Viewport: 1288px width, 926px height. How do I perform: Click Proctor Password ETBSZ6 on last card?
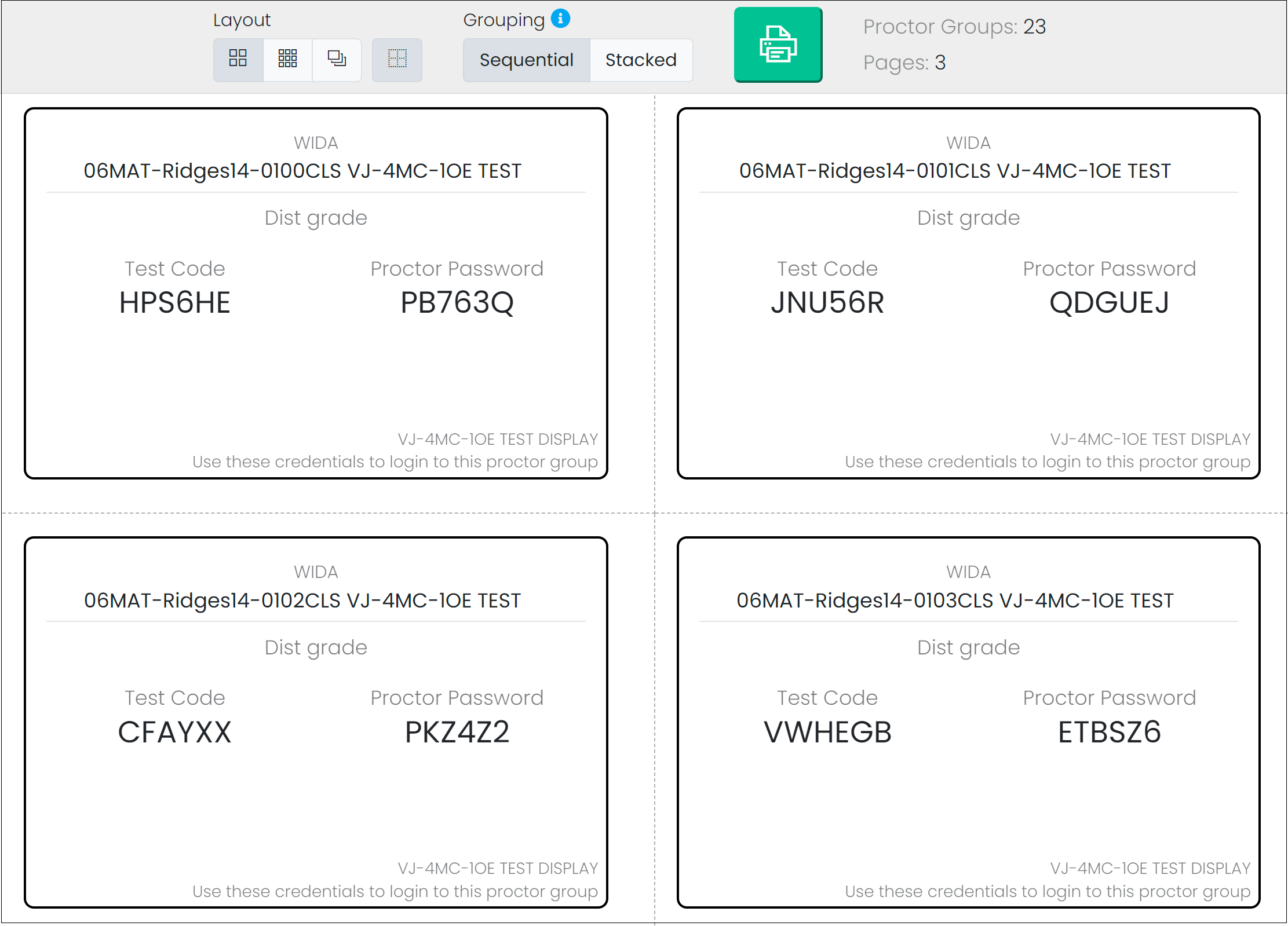[1108, 731]
